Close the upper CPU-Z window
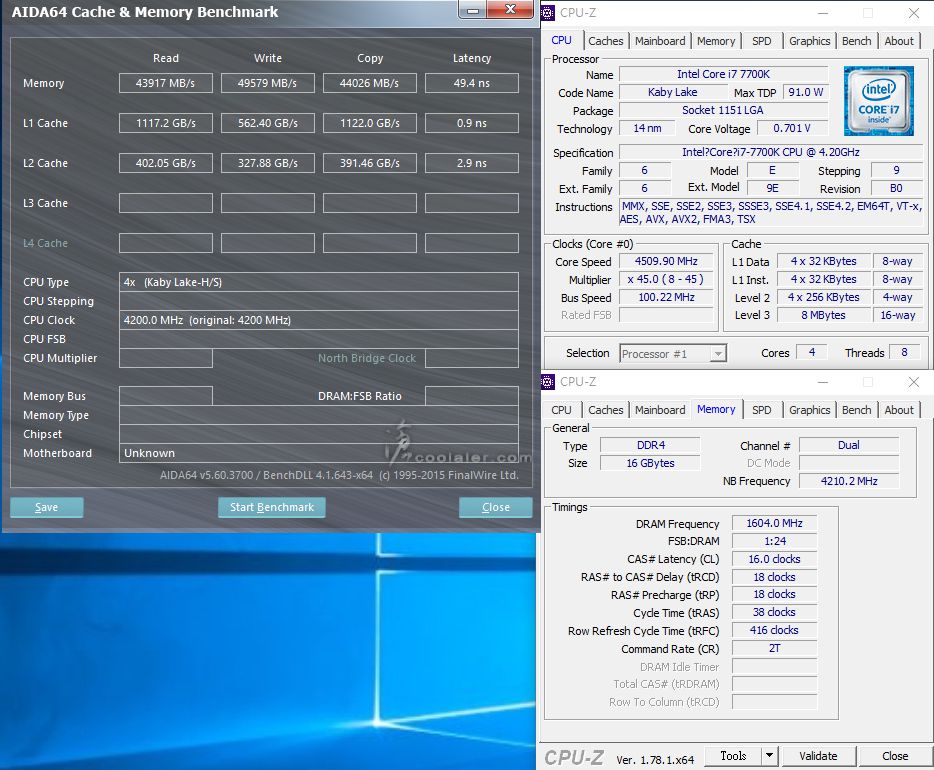The image size is (934, 770). coord(914,13)
